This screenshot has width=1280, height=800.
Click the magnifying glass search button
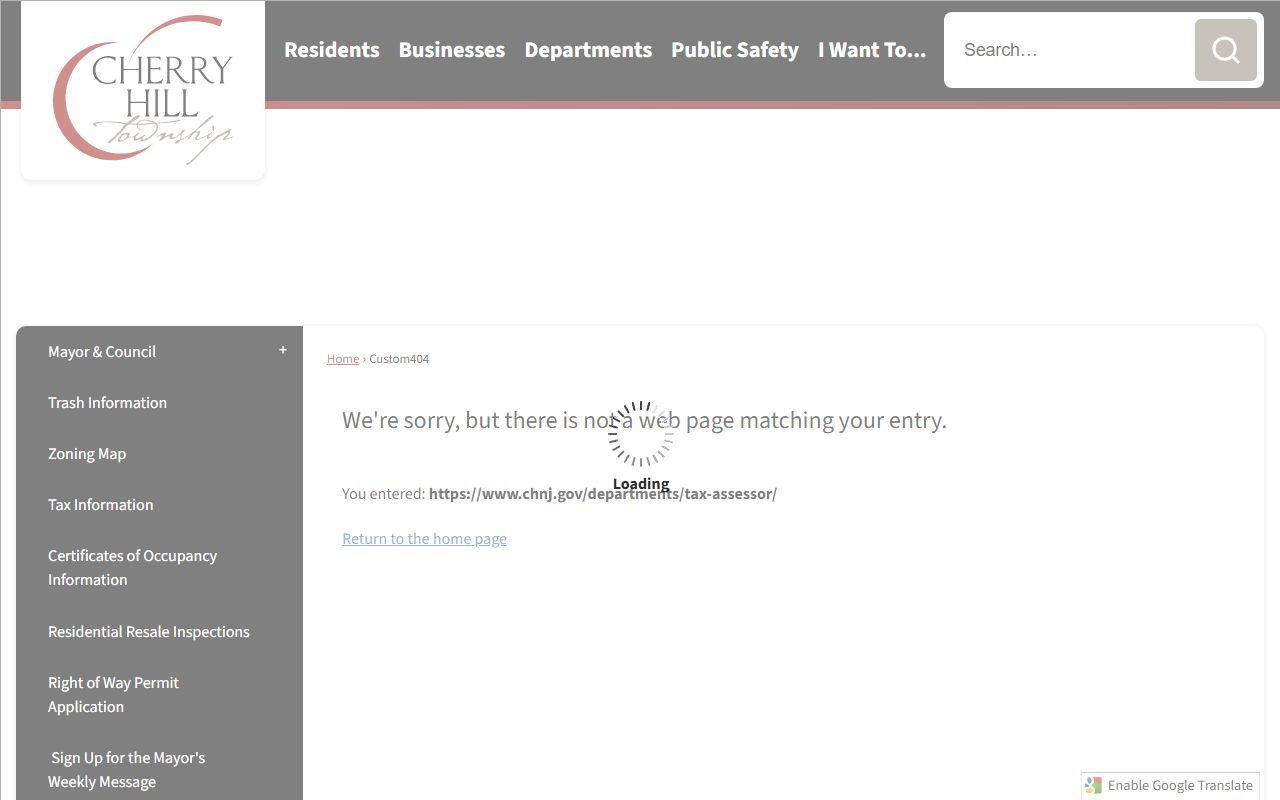[1225, 50]
